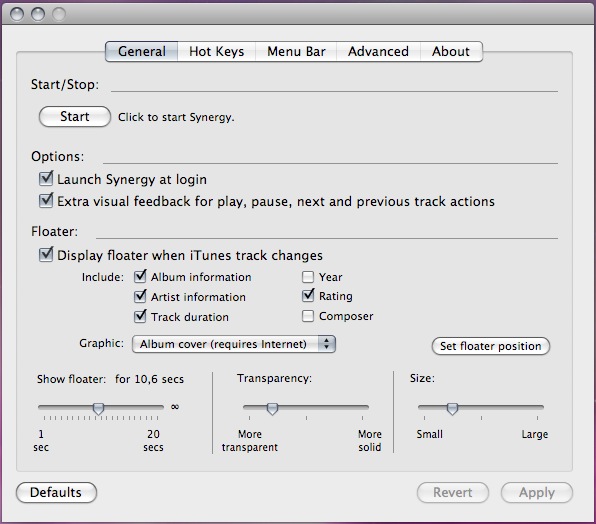Disable Display floater when iTunes track changes
The width and height of the screenshot is (596, 524).
coord(46,255)
